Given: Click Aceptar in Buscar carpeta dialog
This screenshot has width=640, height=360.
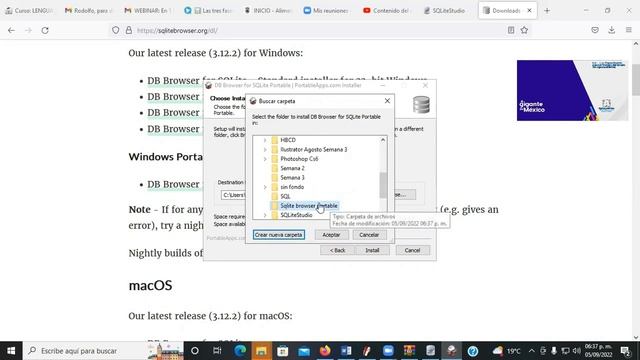Looking at the screenshot, I should coord(331,235).
